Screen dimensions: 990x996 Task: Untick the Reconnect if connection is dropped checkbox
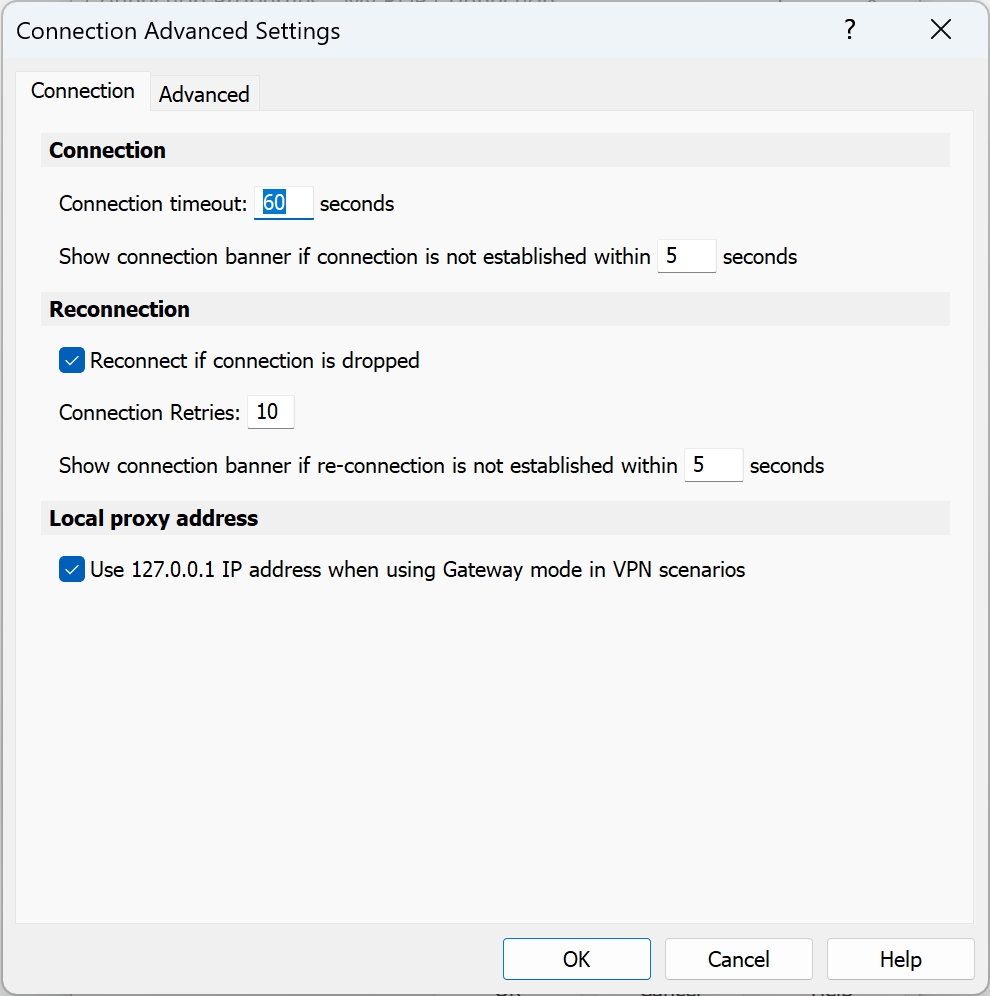click(x=72, y=360)
